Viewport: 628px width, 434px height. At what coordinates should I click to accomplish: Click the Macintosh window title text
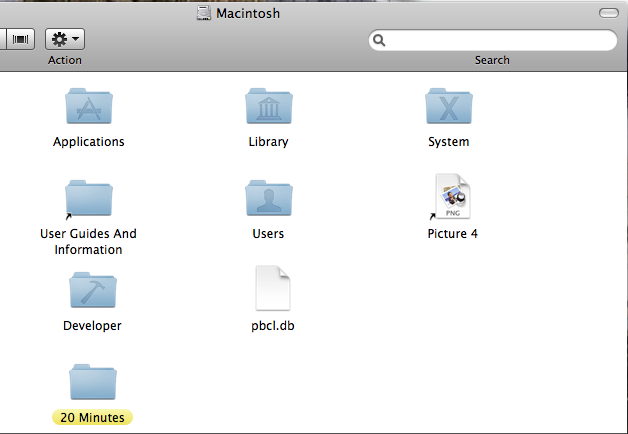tap(248, 13)
